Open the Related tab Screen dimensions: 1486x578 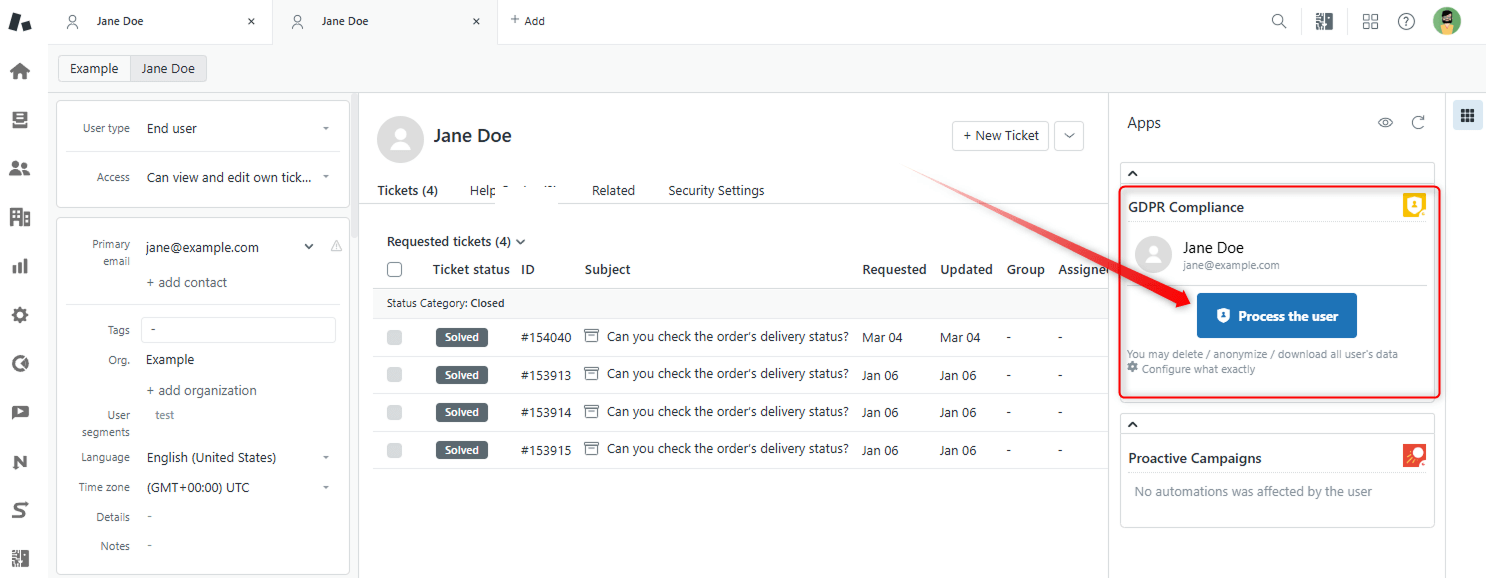[613, 190]
